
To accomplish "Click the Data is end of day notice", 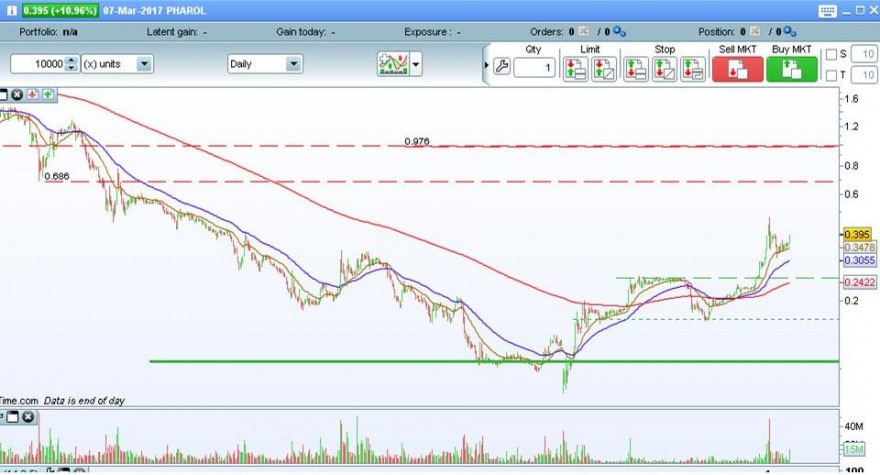I will pos(84,401).
